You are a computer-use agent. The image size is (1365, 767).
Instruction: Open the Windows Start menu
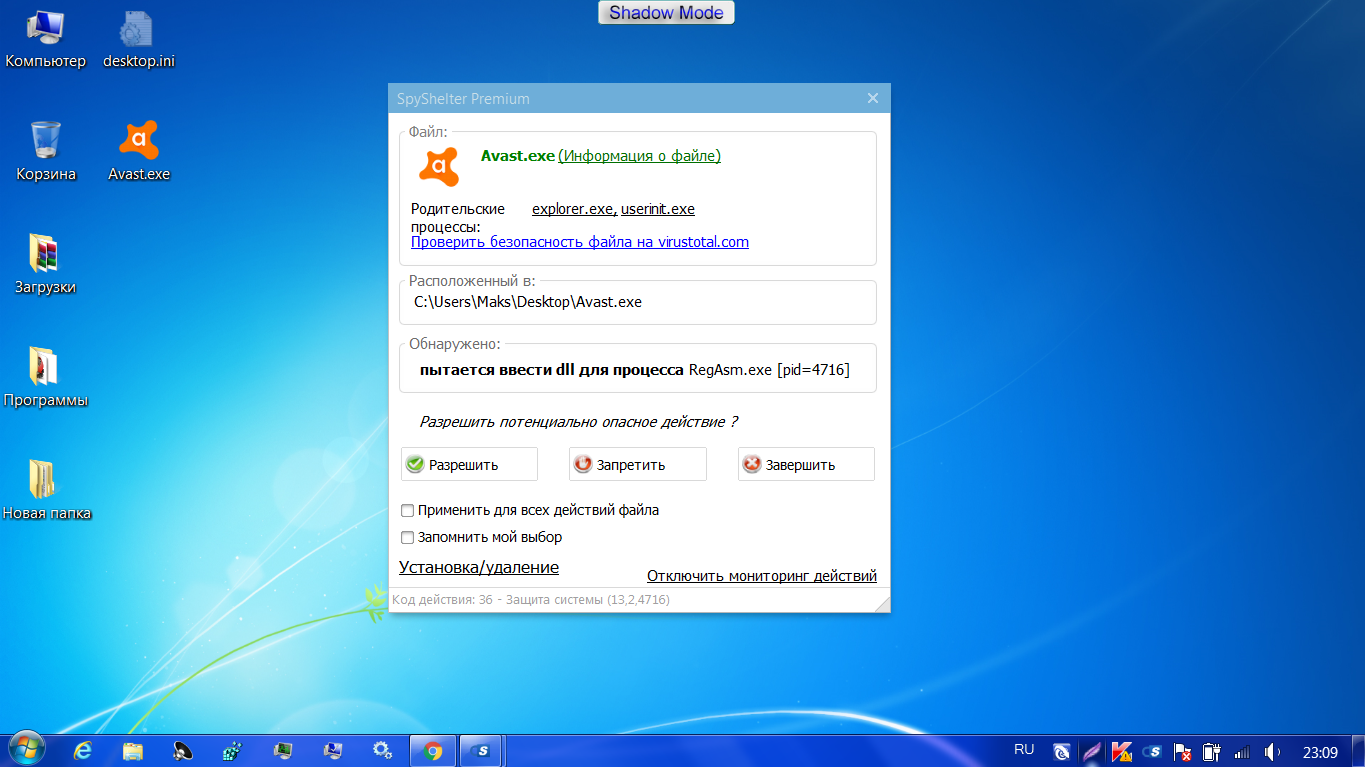coord(27,750)
